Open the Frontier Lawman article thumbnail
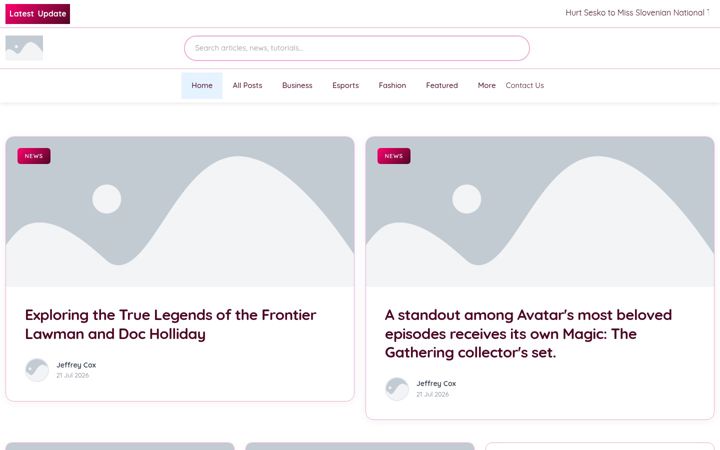The width and height of the screenshot is (720, 450). [180, 212]
